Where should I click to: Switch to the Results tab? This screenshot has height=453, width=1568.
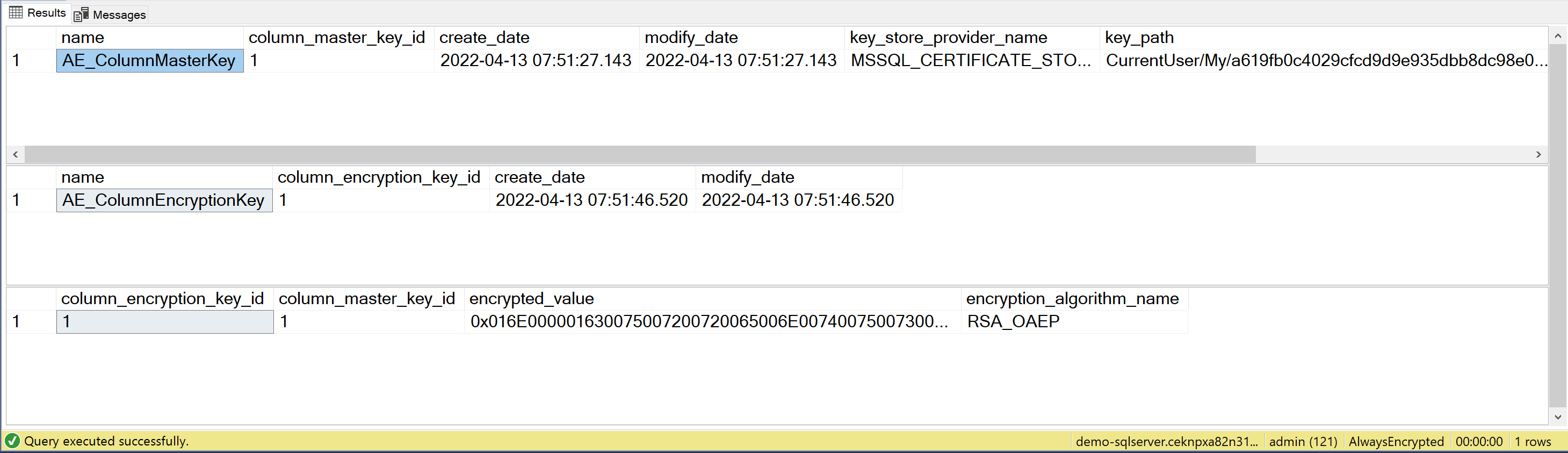38,12
